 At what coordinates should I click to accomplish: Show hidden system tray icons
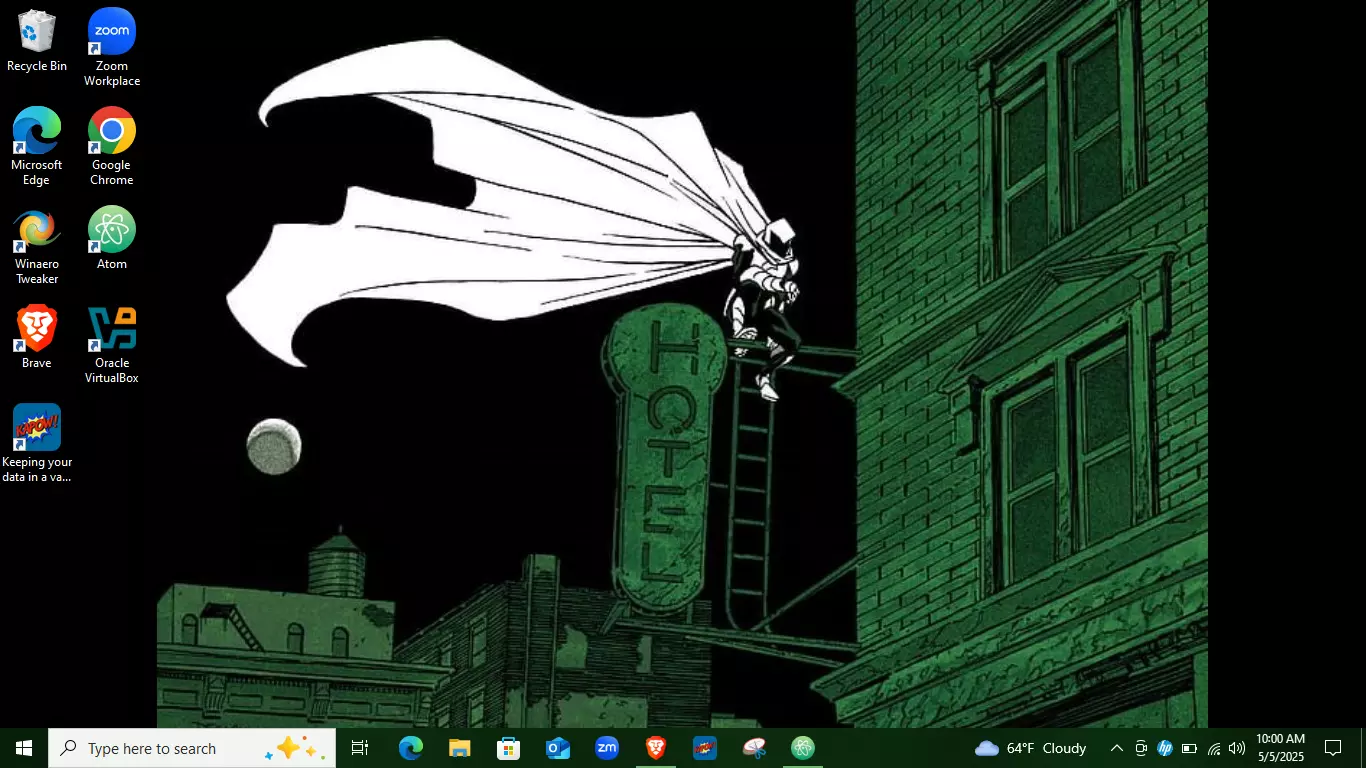[x=1117, y=748]
